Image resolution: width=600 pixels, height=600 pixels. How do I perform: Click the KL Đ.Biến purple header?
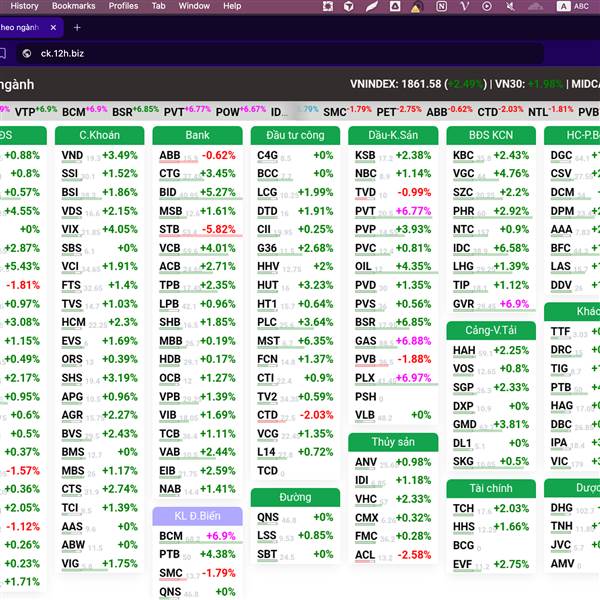[x=197, y=516]
